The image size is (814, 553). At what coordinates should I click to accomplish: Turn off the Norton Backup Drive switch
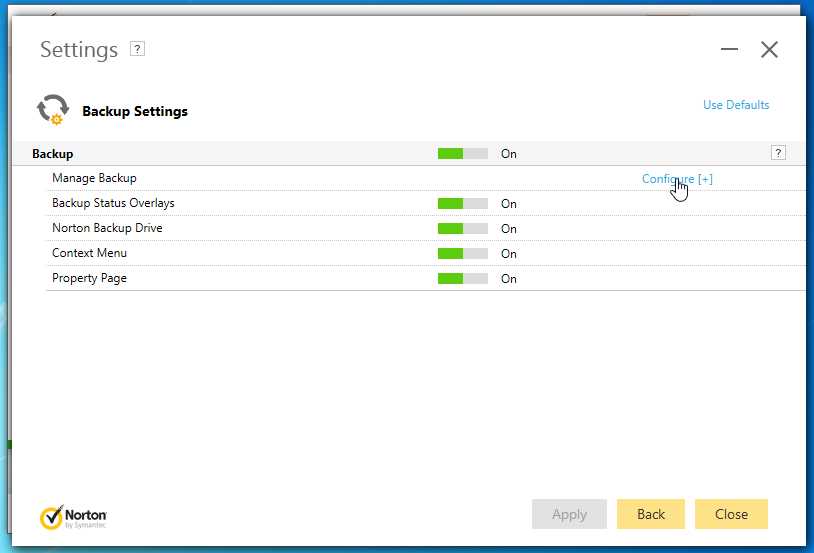pos(463,228)
